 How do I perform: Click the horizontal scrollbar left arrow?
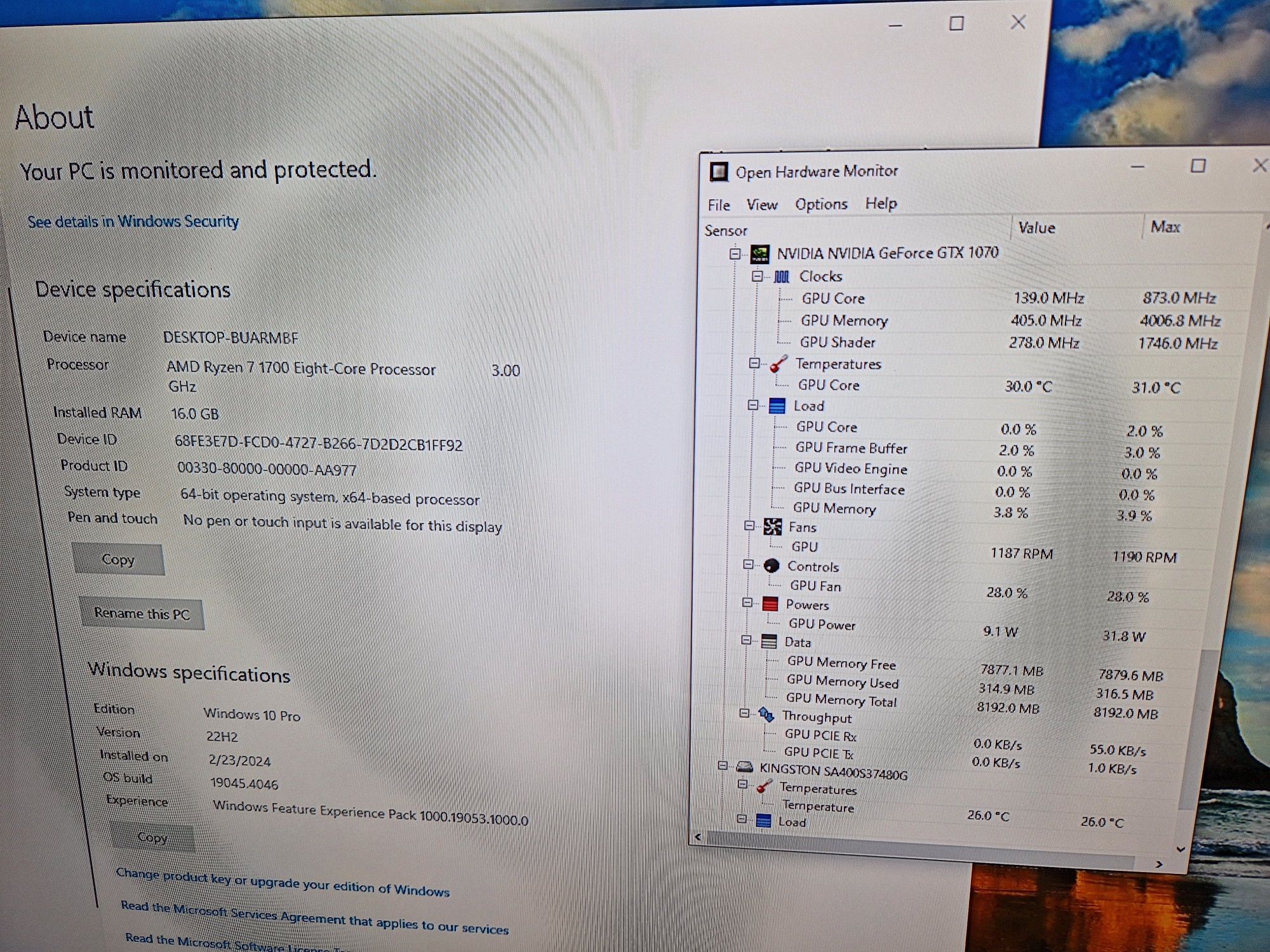(698, 837)
